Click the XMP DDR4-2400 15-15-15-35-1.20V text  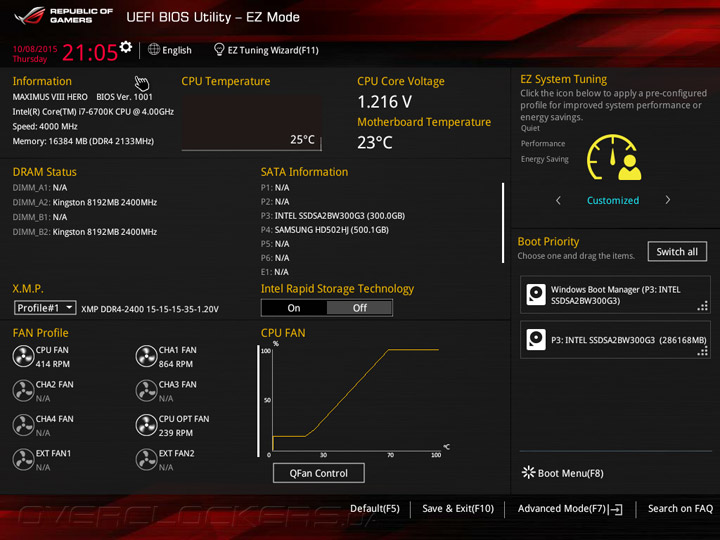click(x=150, y=309)
